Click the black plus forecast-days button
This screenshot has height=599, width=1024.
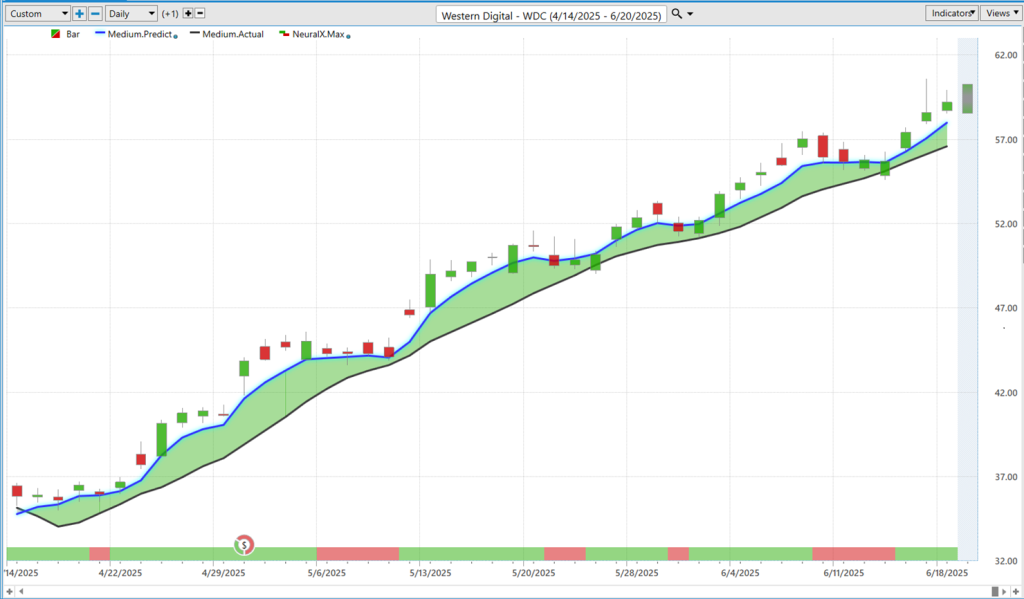tap(188, 13)
